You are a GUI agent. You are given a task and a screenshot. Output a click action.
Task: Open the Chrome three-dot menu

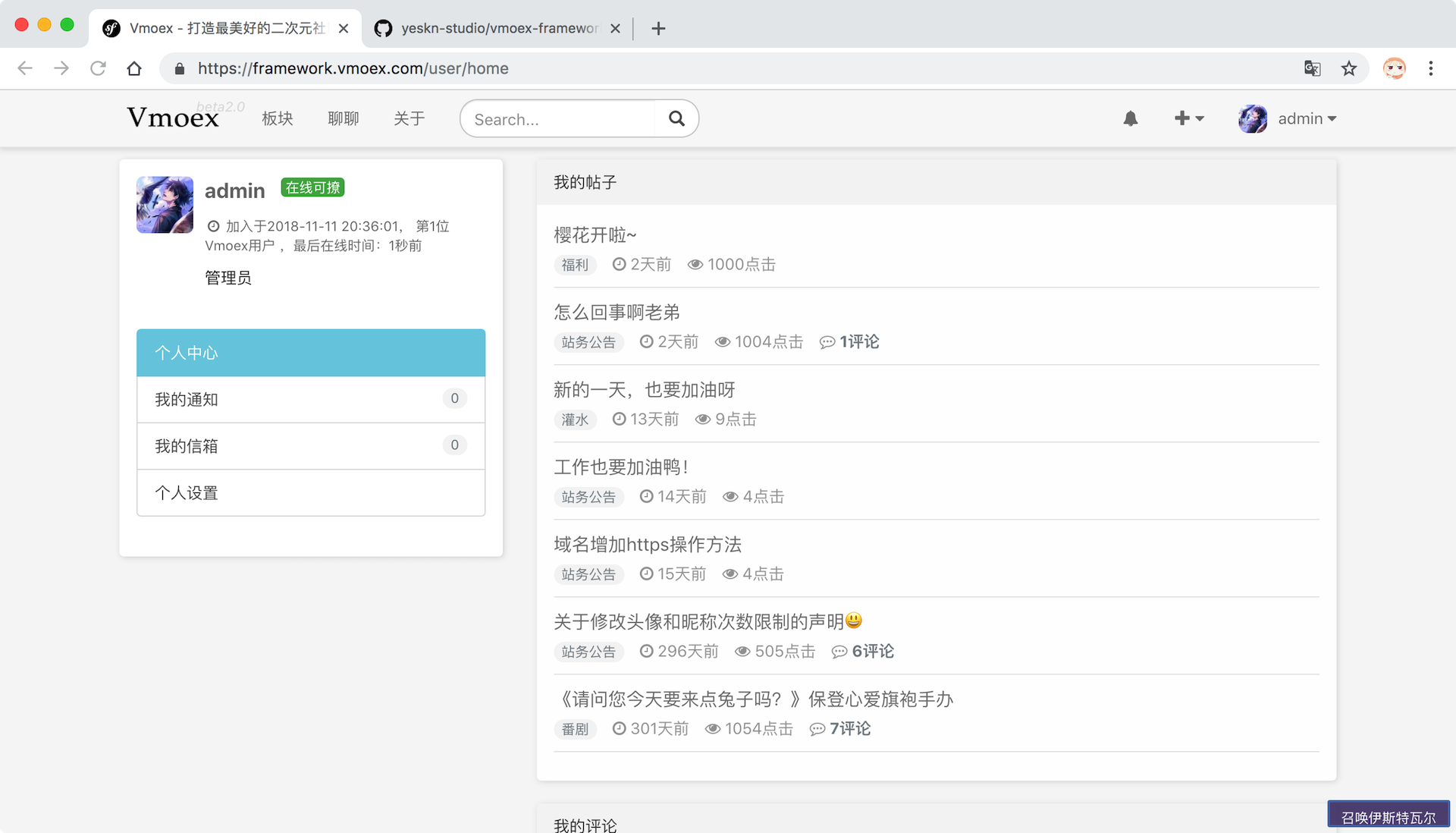click(x=1430, y=68)
